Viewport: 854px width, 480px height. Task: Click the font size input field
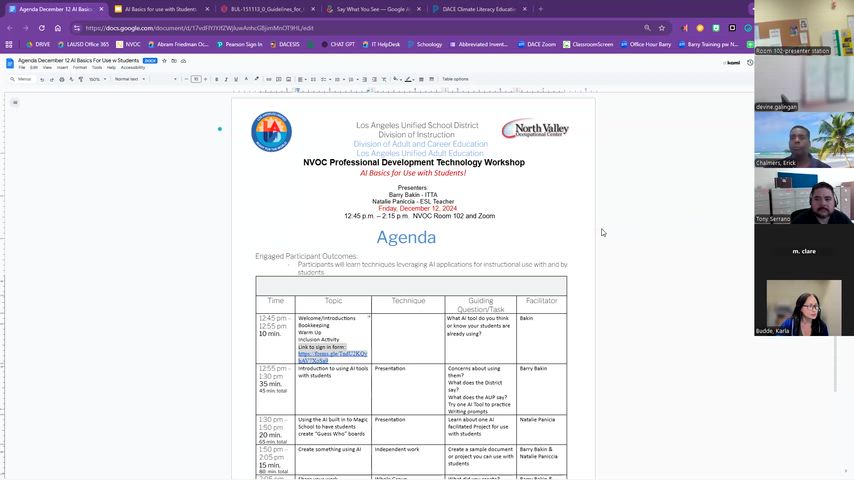[196, 79]
